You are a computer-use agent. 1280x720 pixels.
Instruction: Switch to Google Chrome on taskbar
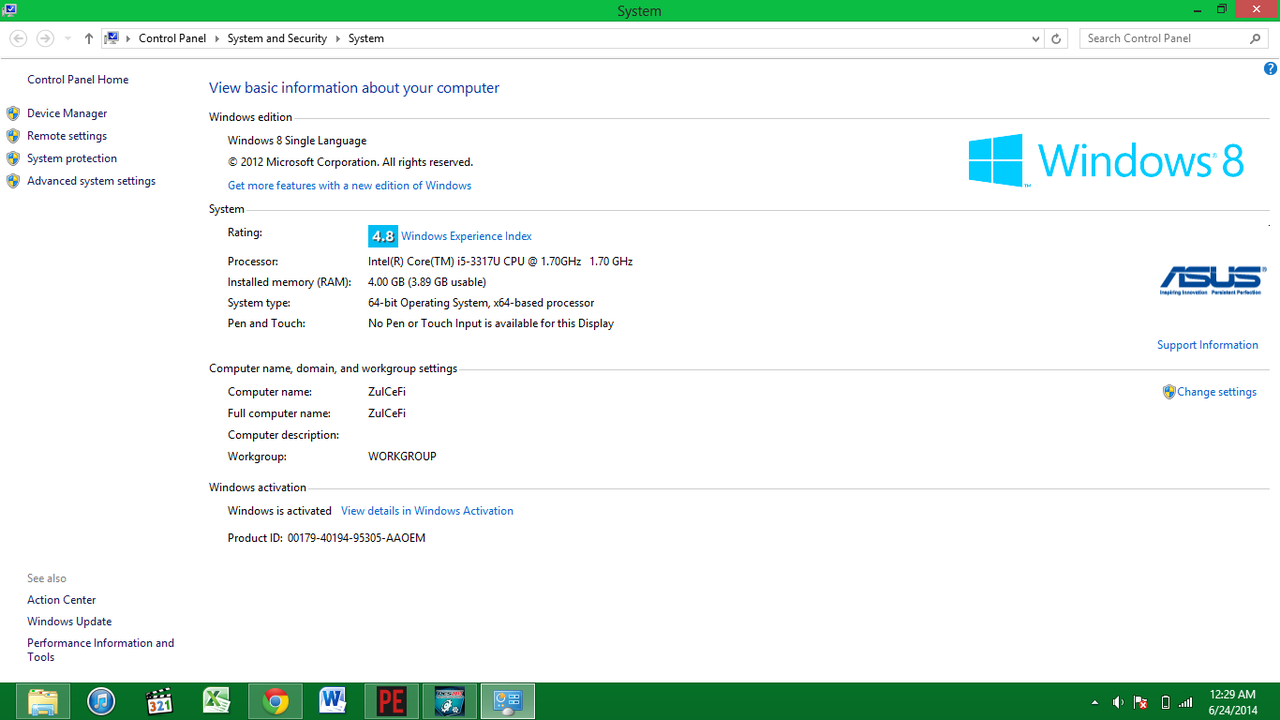coord(275,701)
